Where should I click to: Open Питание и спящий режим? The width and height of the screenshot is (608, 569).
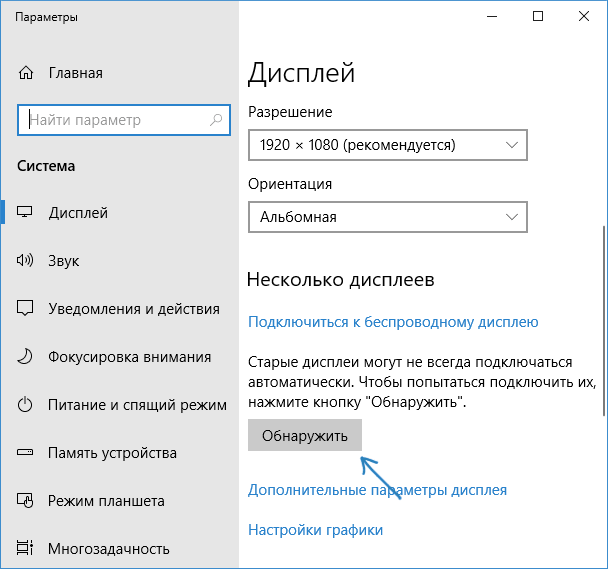pyautogui.click(x=137, y=405)
